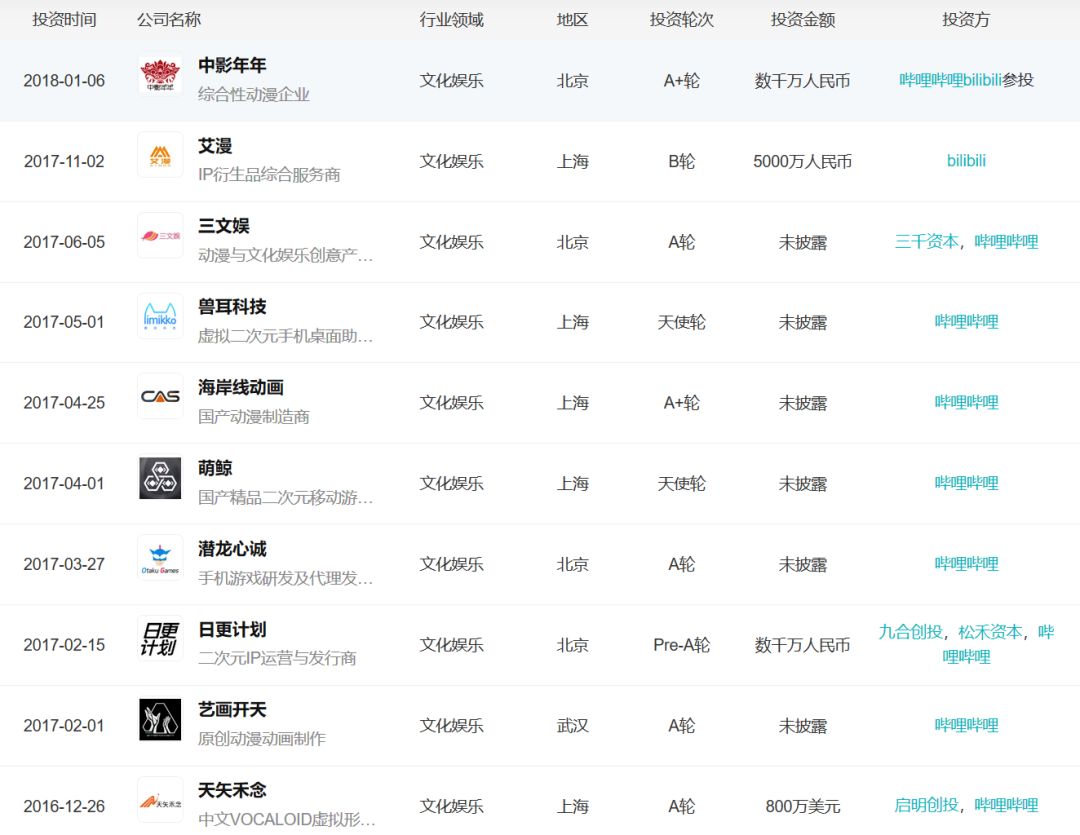
Task: Open the bilibili investor link for 艾漫
Action: pos(966,161)
